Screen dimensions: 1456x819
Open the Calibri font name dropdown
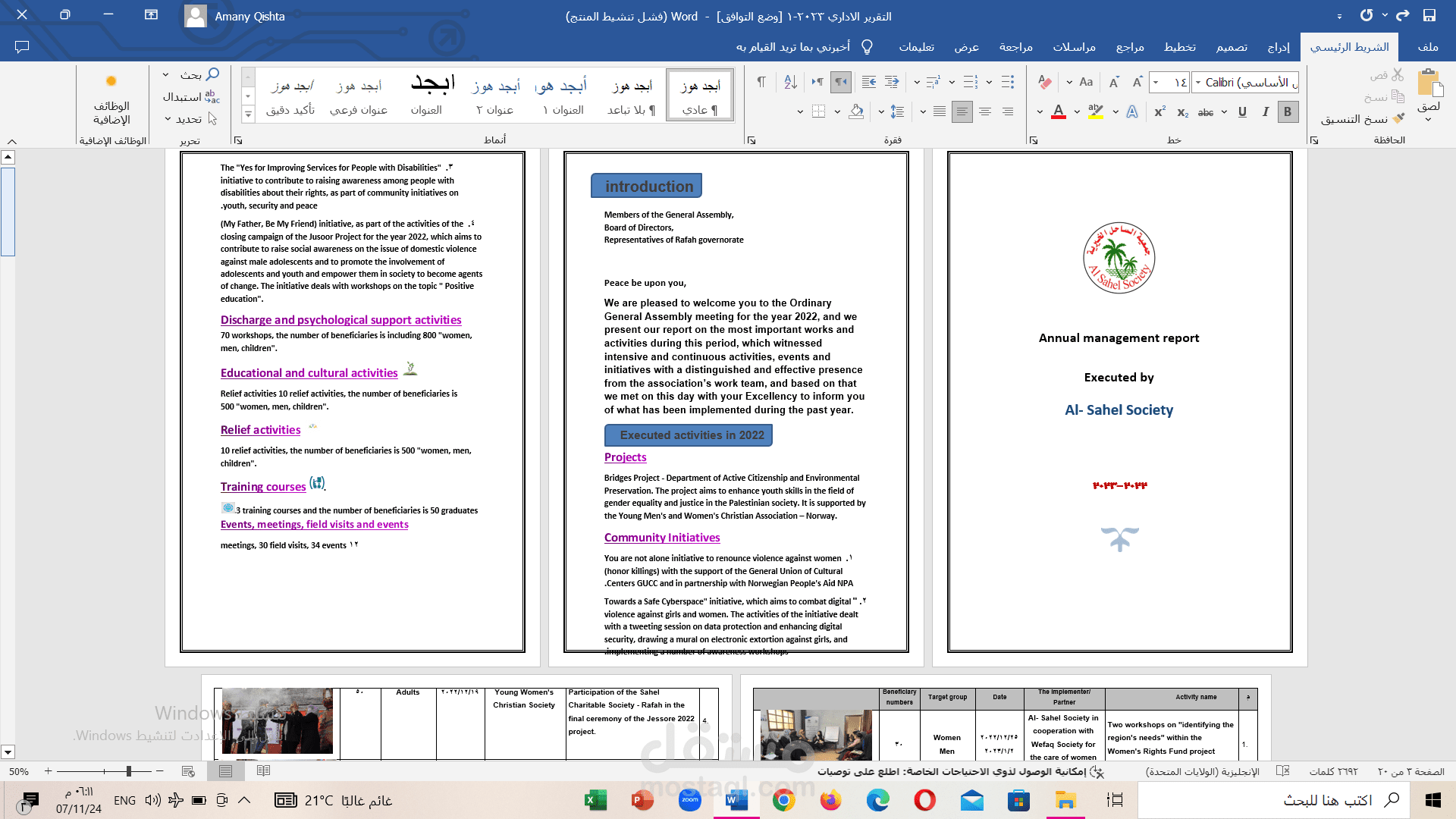pyautogui.click(x=1198, y=82)
